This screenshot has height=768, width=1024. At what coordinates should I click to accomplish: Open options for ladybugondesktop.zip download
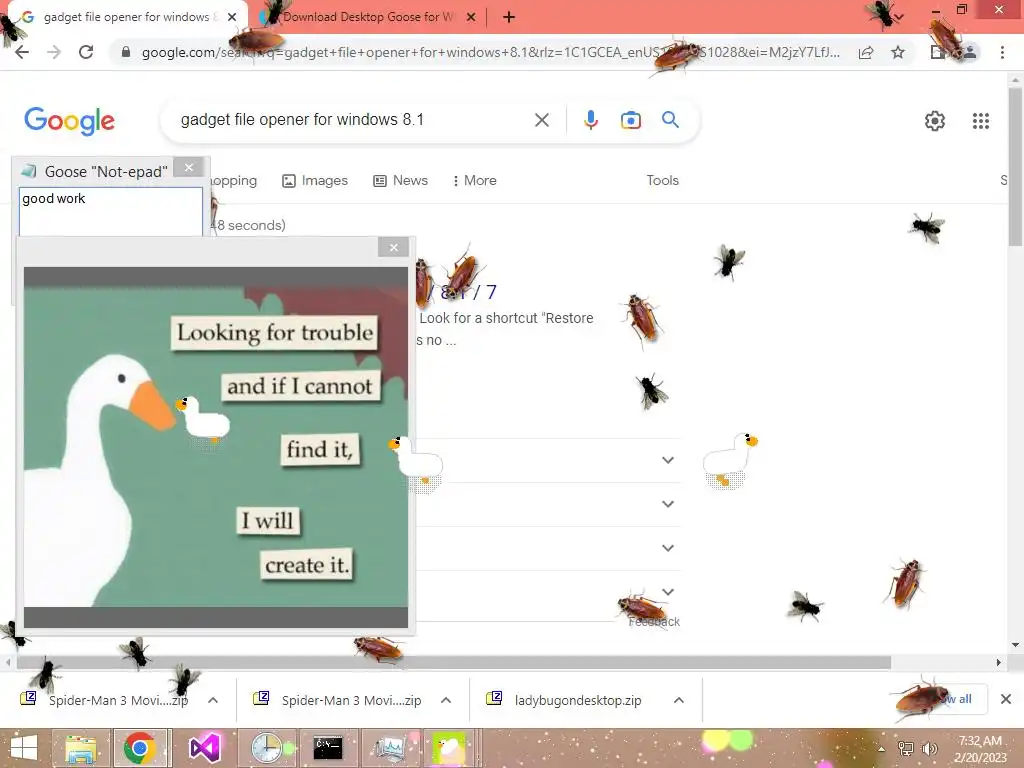click(x=679, y=700)
